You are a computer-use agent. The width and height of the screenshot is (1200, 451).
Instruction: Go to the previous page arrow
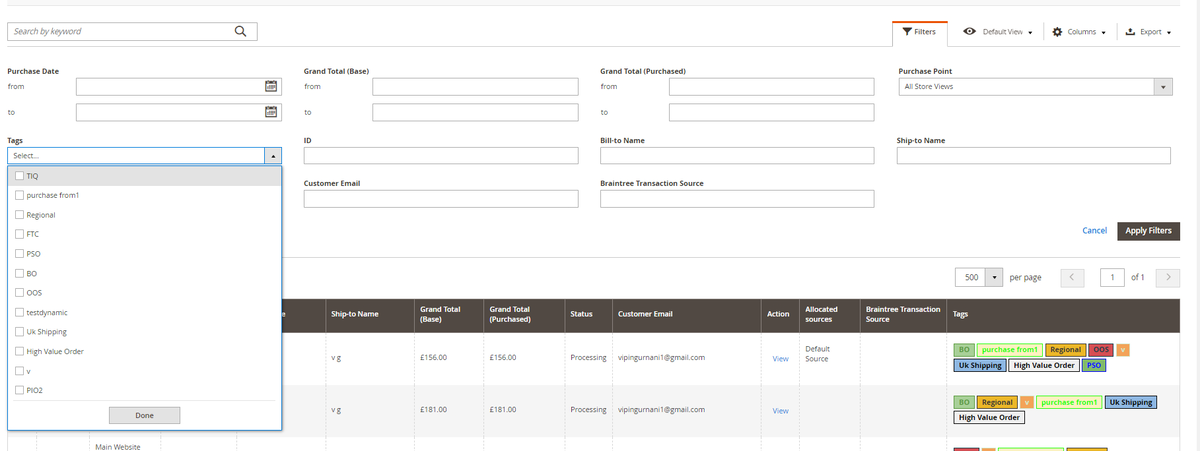click(x=1071, y=276)
